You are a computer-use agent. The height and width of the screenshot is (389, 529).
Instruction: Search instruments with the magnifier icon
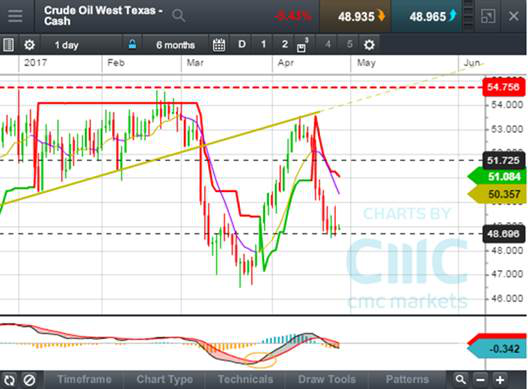point(178,16)
